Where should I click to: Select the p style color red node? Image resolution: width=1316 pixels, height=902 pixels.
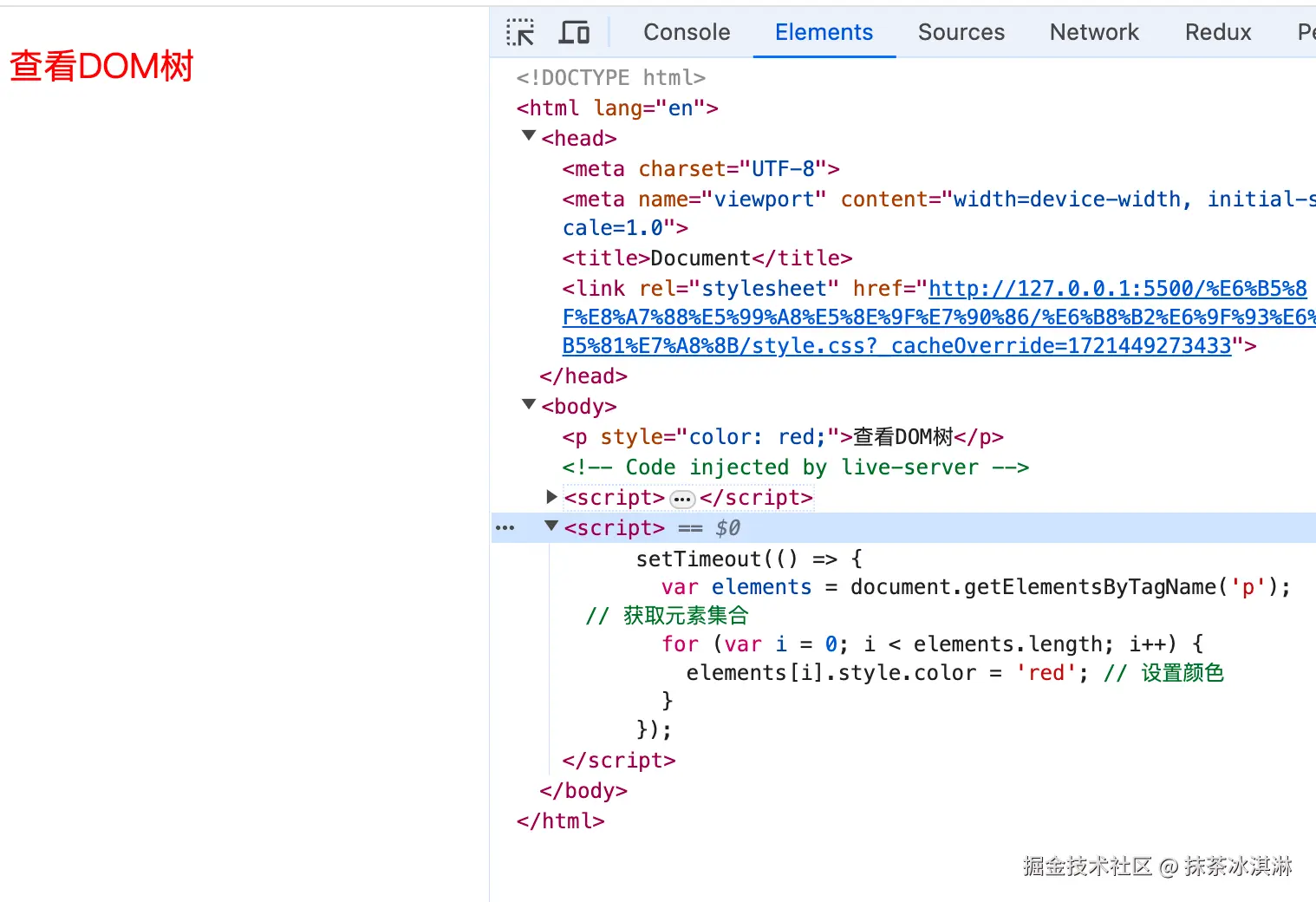pyautogui.click(x=783, y=437)
